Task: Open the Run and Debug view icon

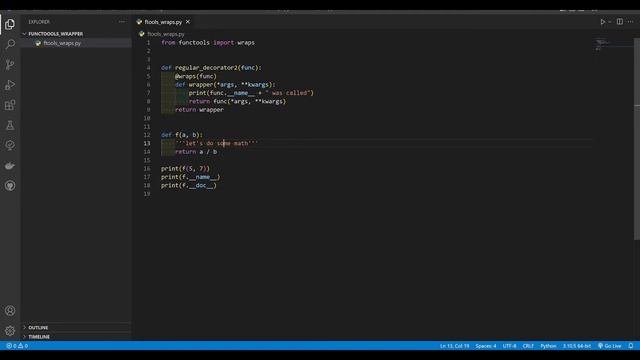Action: tap(10, 85)
